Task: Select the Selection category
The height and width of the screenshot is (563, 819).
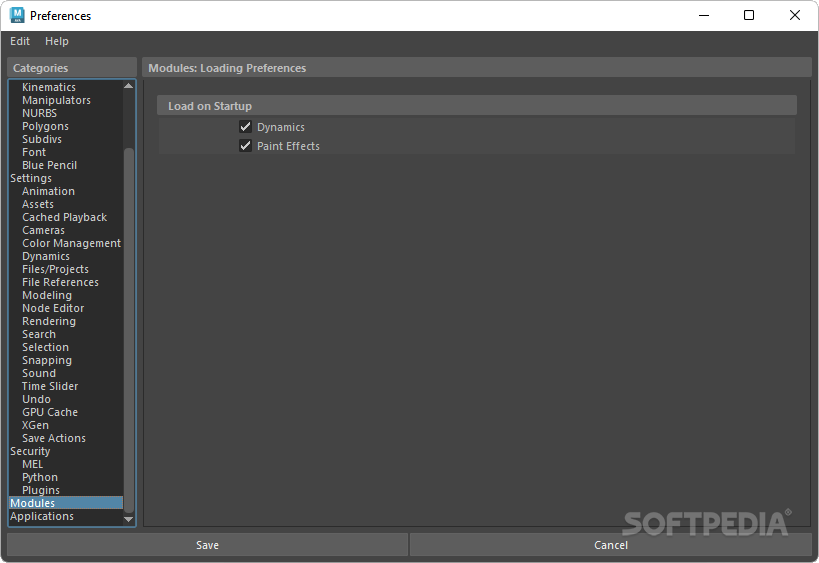Action: click(x=45, y=348)
